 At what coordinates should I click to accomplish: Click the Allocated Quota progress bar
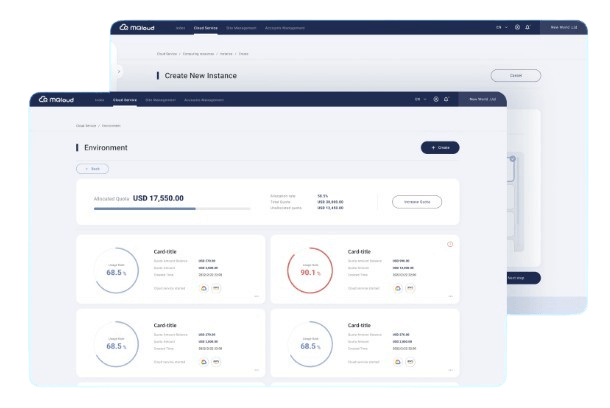(171, 209)
